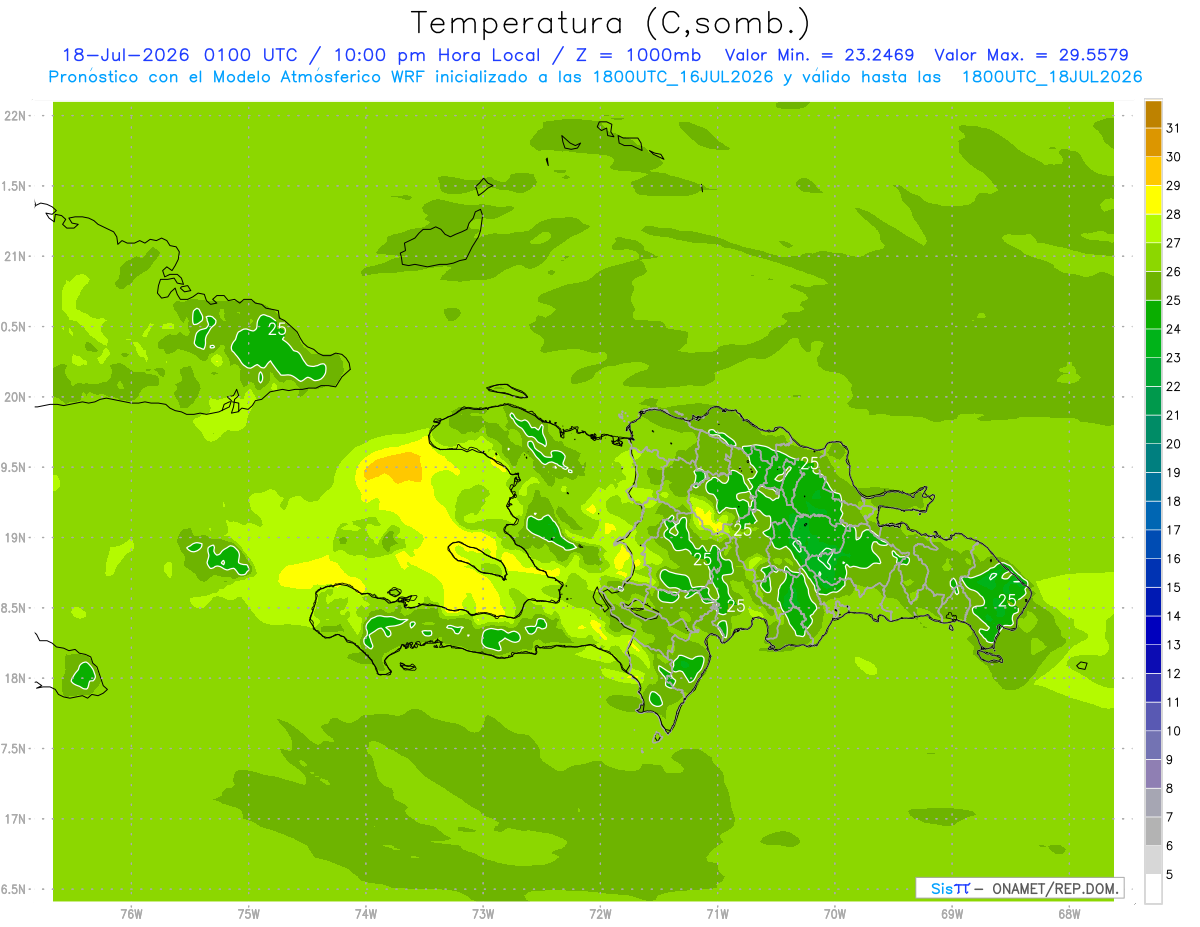Click legend value 15

pyautogui.click(x=1174, y=588)
